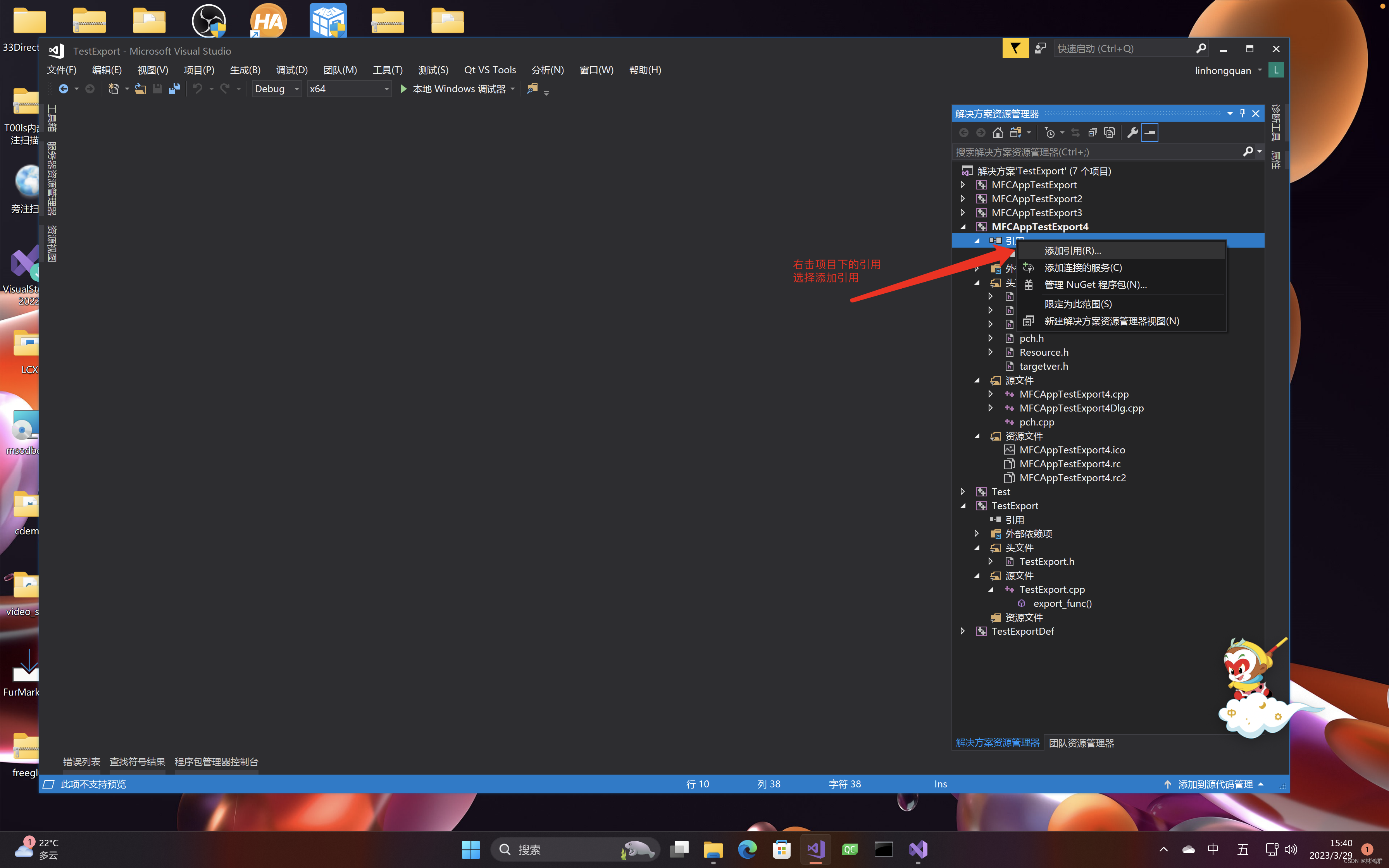Open the Qt VS Tools menu
1389x868 pixels.
(x=489, y=70)
